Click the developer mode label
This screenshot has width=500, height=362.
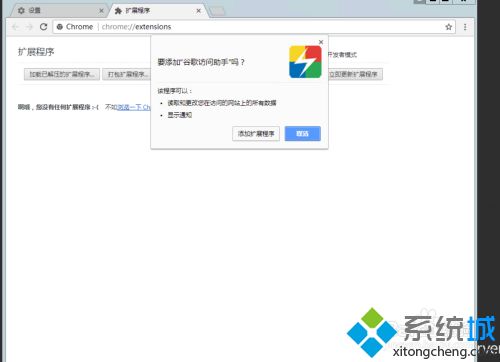[342, 55]
